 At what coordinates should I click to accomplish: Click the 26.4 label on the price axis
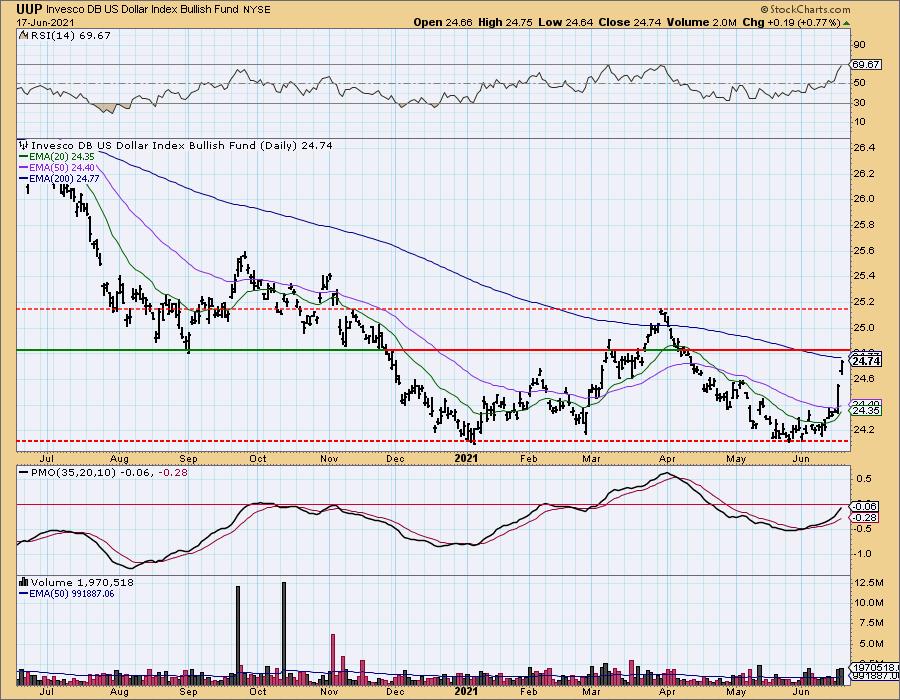coord(864,148)
